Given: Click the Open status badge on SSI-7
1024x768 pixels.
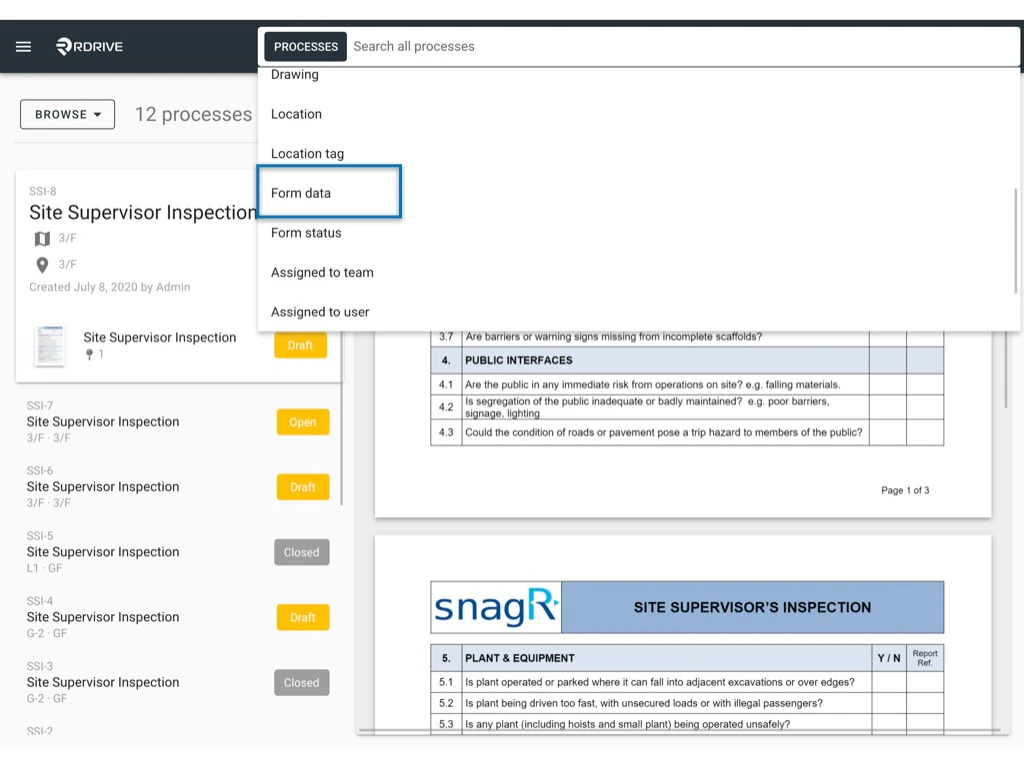Looking at the screenshot, I should click(x=302, y=422).
